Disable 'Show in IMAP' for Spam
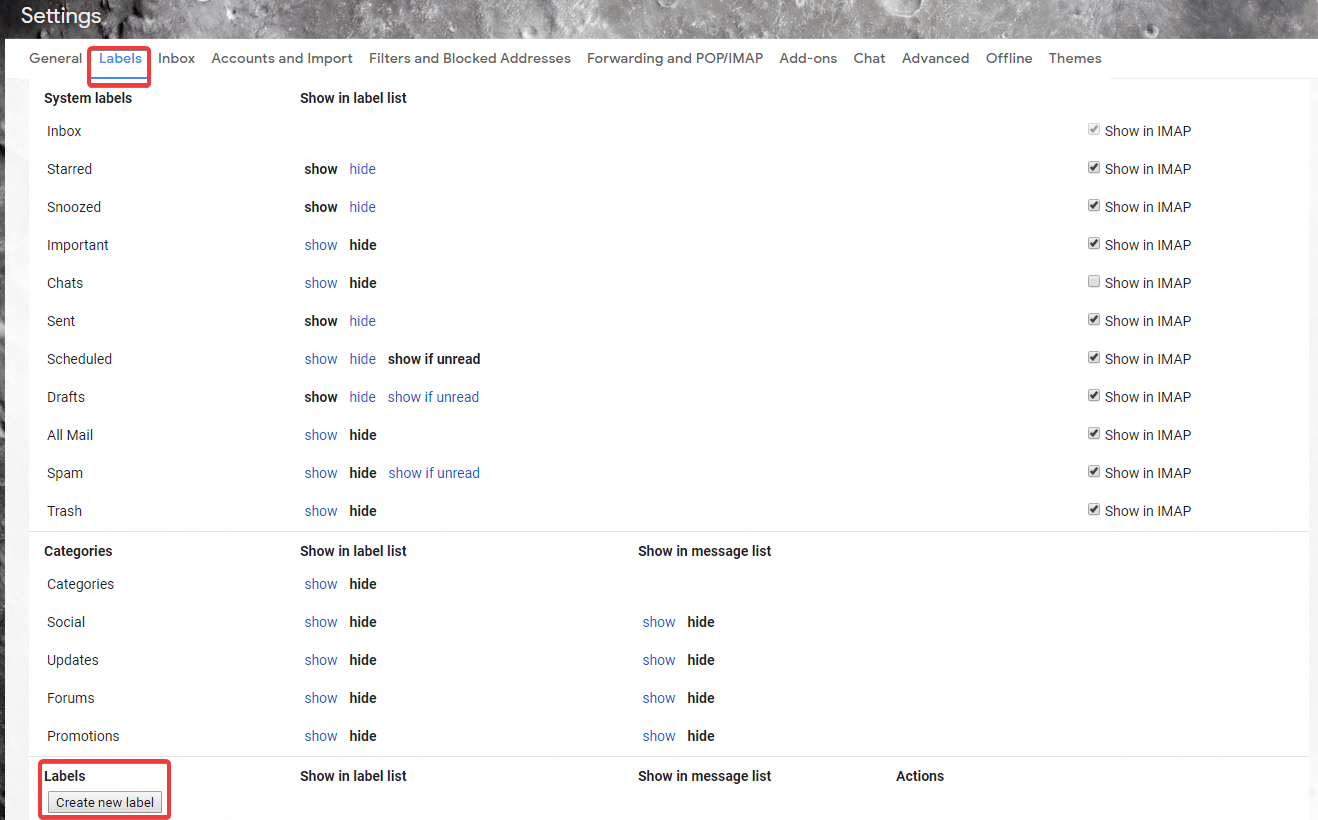Screen dimensions: 1318x820 (1093, 471)
